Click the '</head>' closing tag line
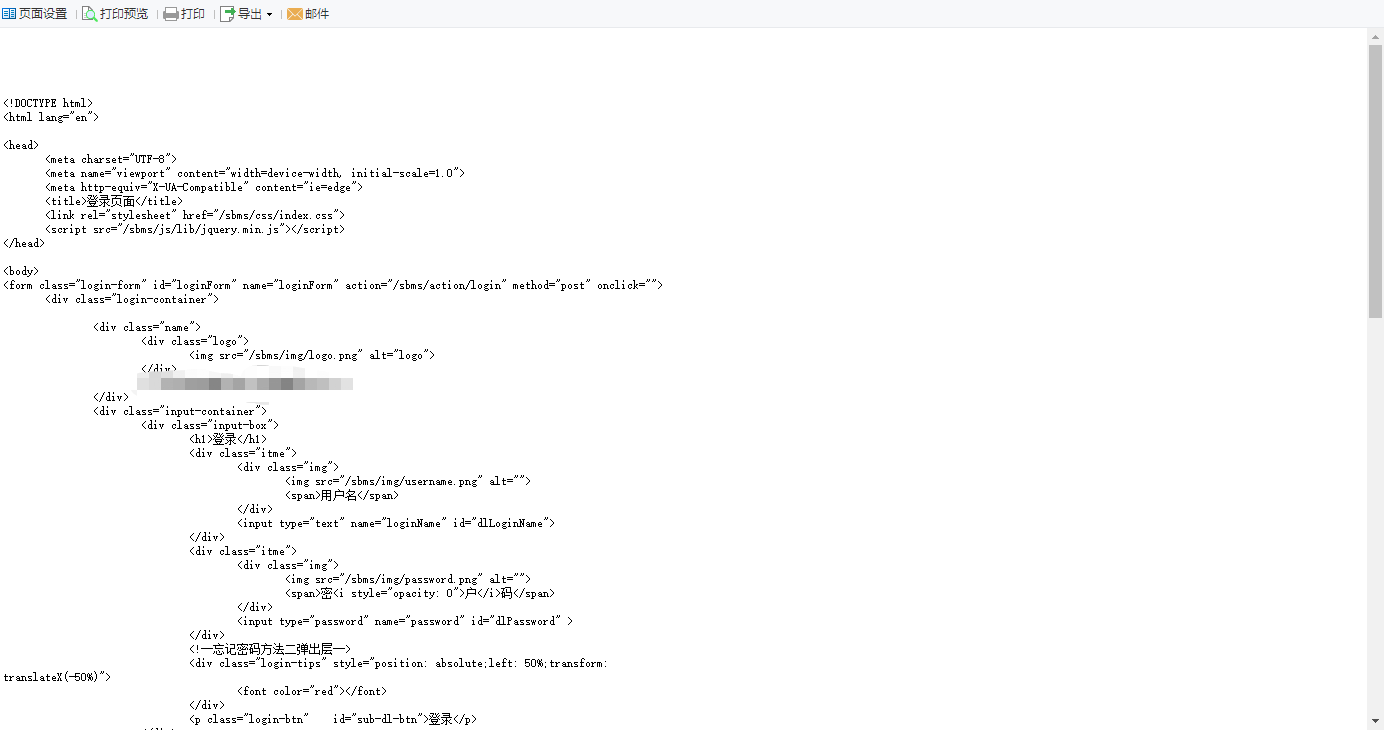1384x730 pixels. (x=24, y=243)
